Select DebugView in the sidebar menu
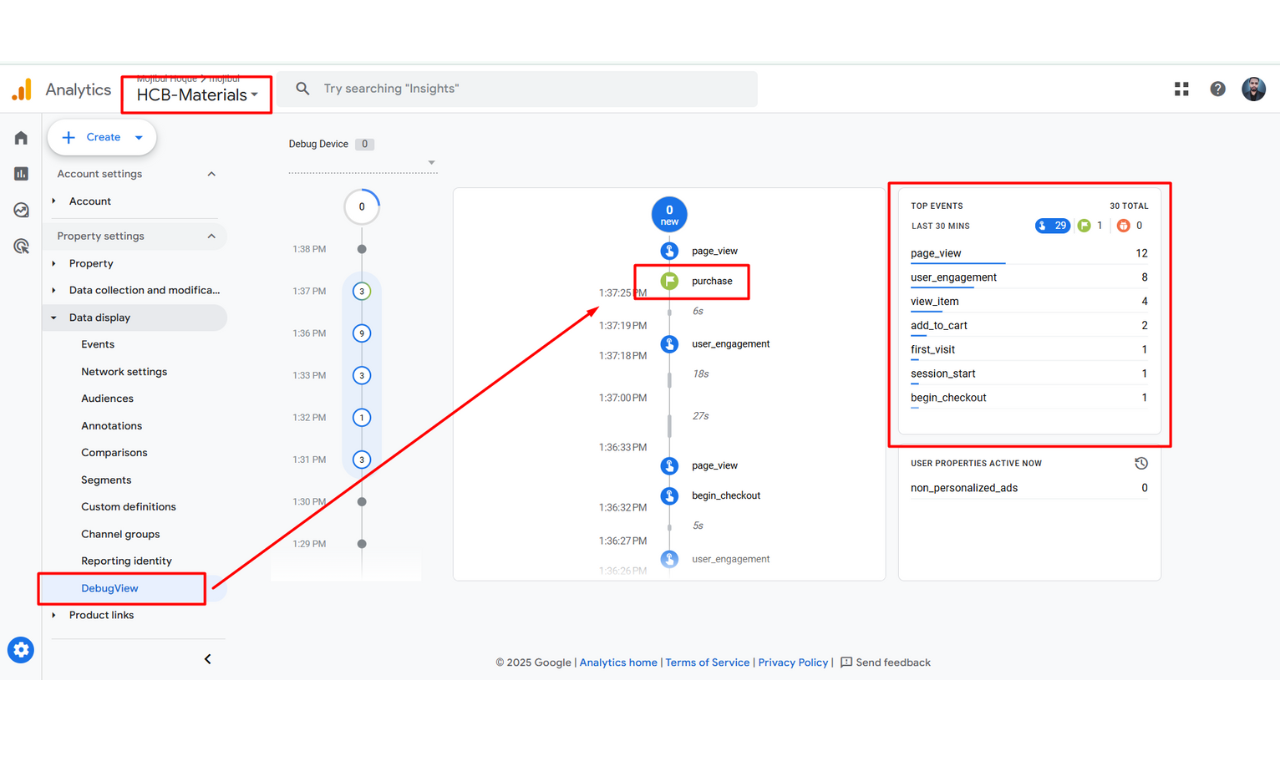The width and height of the screenshot is (1280, 769). [x=110, y=588]
